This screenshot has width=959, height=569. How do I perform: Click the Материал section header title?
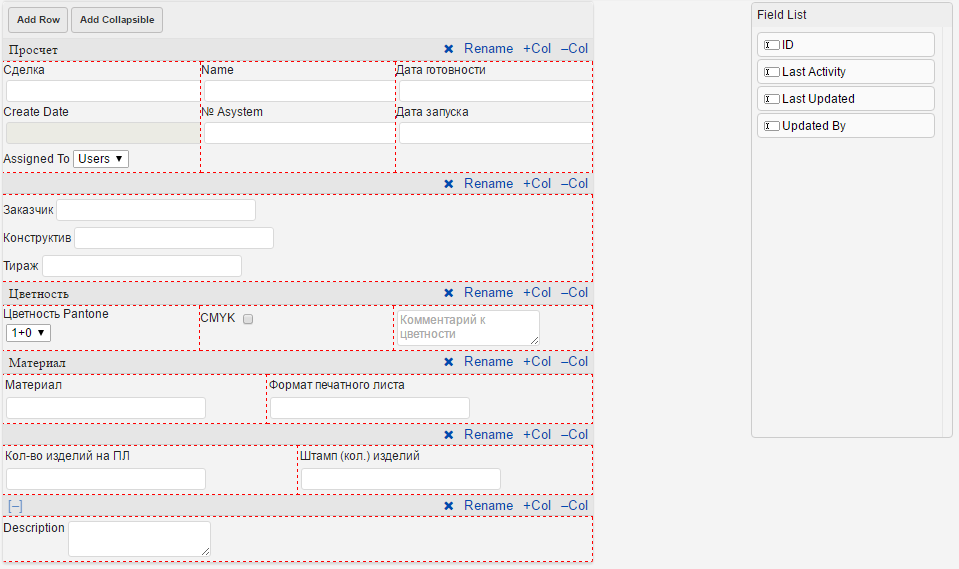pyautogui.click(x=37, y=363)
